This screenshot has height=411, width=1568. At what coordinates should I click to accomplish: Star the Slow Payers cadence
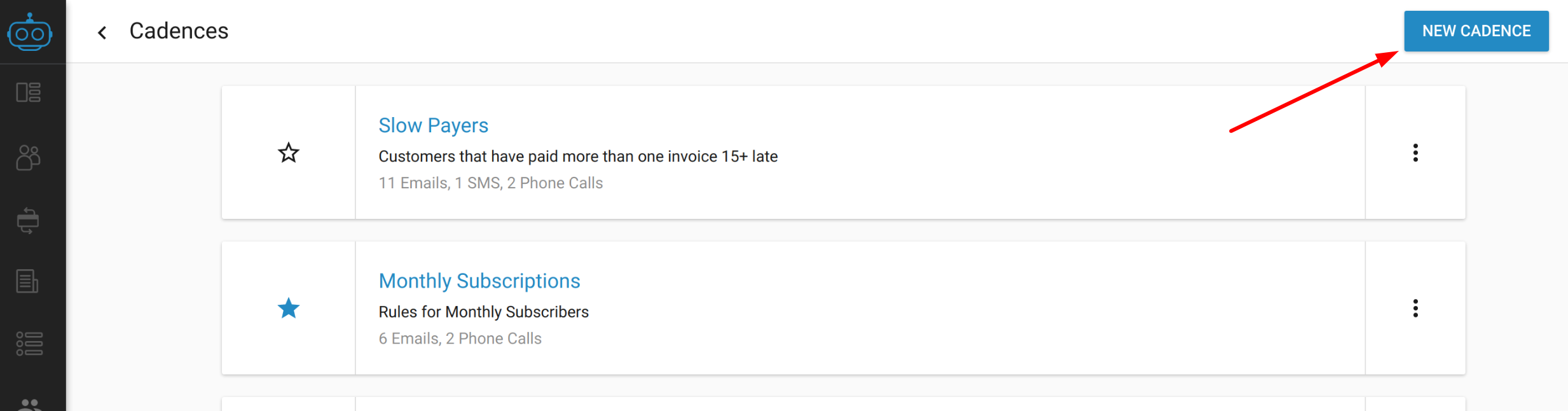tap(289, 153)
